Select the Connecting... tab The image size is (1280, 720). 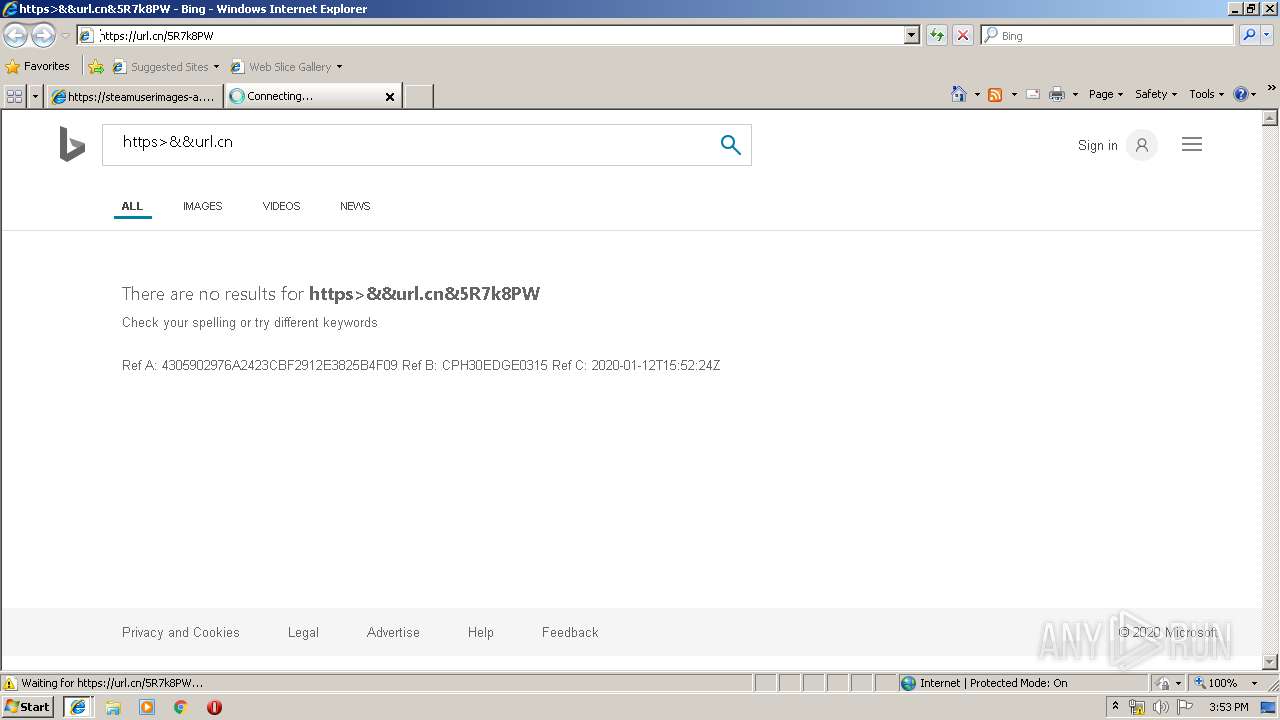(x=305, y=96)
